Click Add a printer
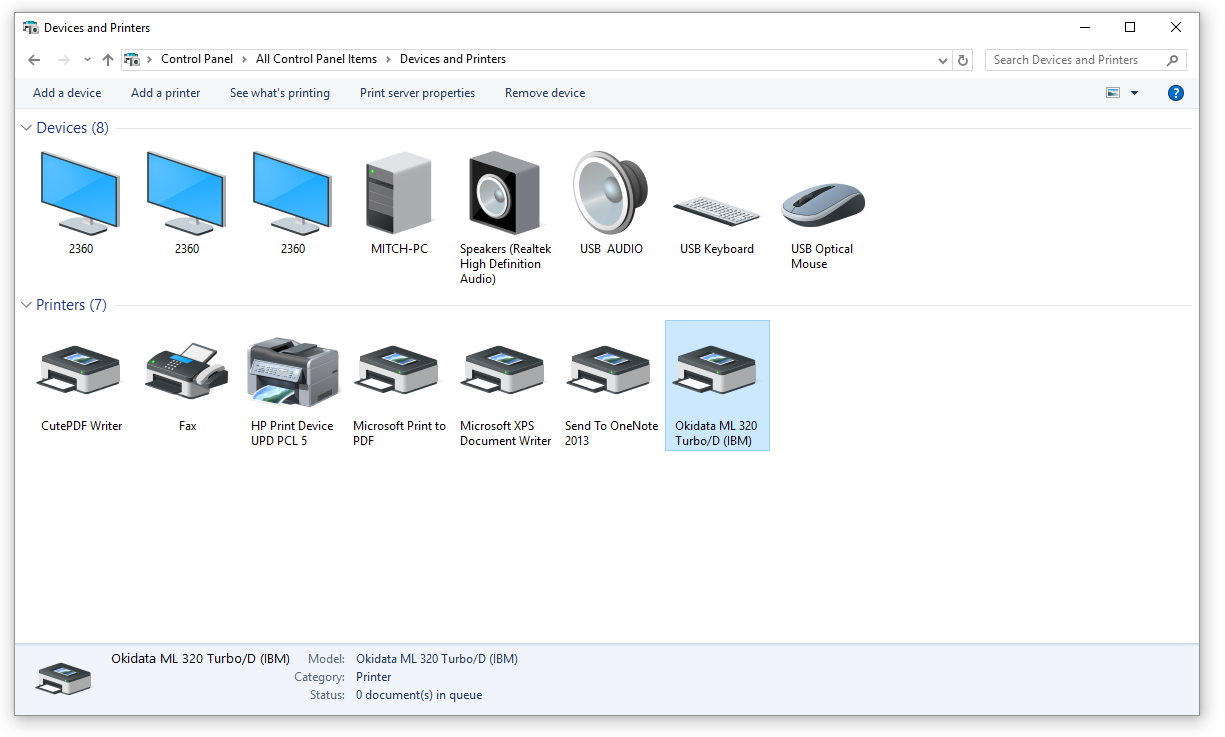The height and width of the screenshot is (737, 1225). [166, 93]
